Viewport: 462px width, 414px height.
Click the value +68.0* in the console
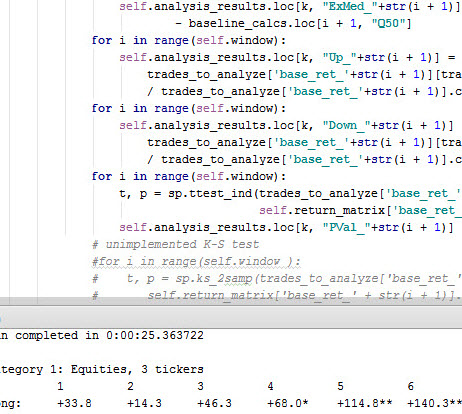(288, 404)
